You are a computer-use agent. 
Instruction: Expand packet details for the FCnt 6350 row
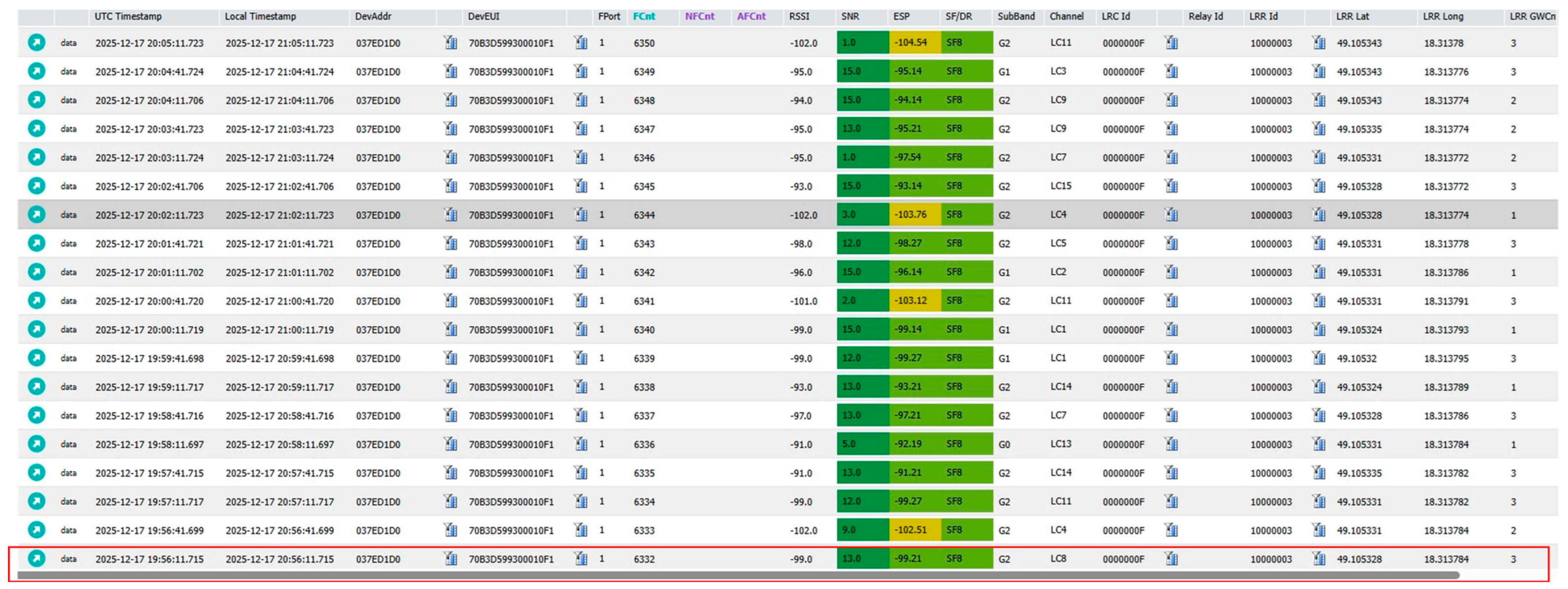[x=36, y=43]
